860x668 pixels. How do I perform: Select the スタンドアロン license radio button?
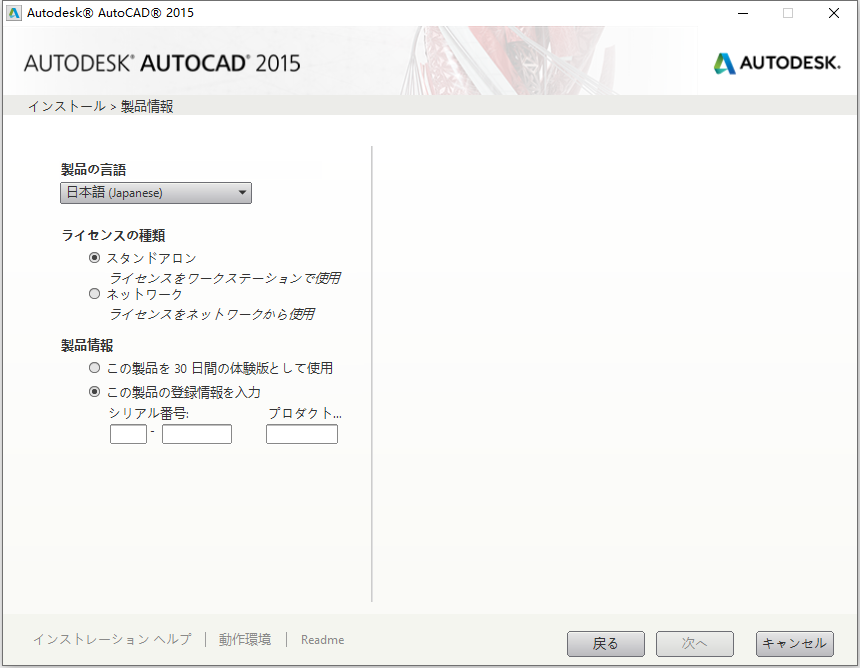94,257
